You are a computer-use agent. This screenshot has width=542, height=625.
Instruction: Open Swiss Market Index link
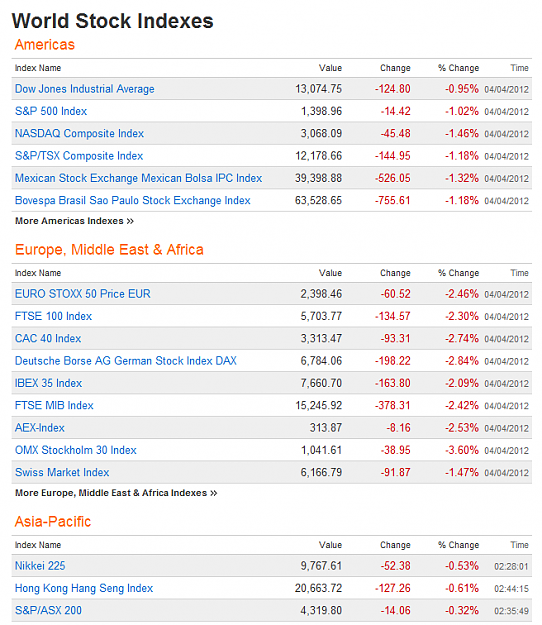pos(62,472)
